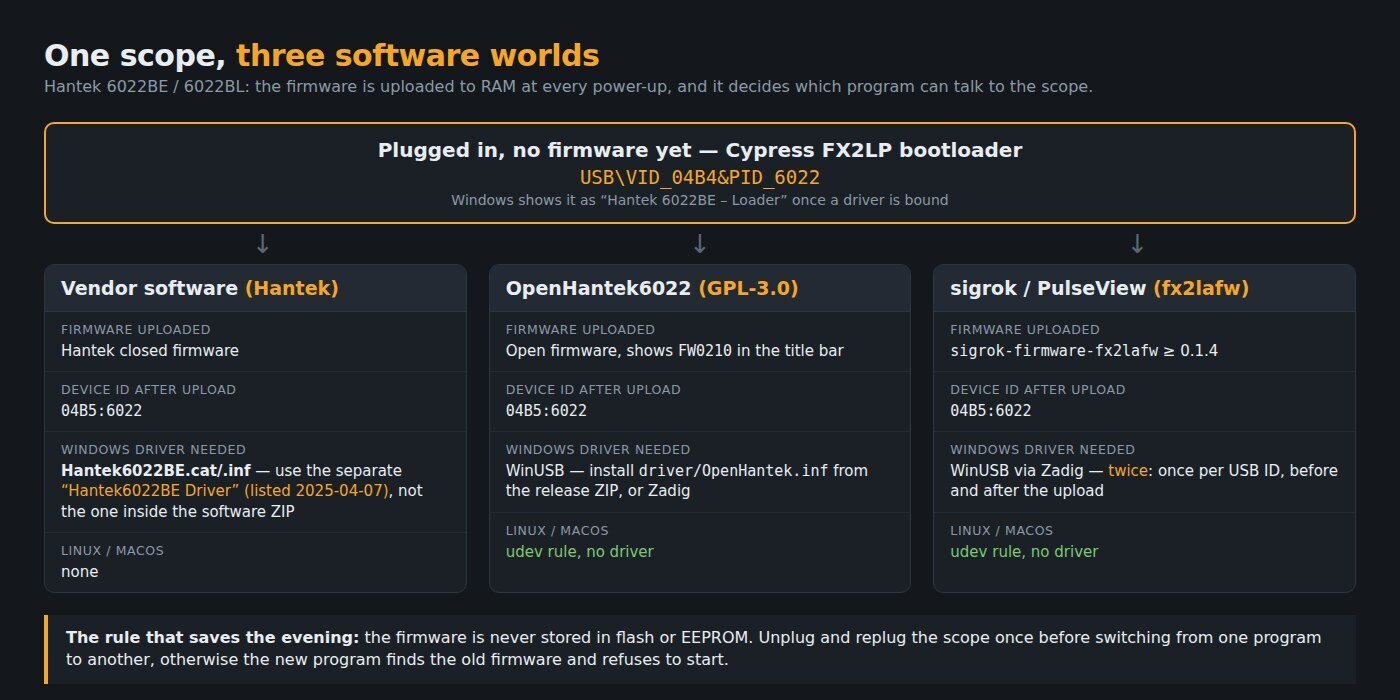This screenshot has height=700, width=1400.
Task: Select "Open firmware, shows FW0210 in the title bar"
Action: pos(675,350)
